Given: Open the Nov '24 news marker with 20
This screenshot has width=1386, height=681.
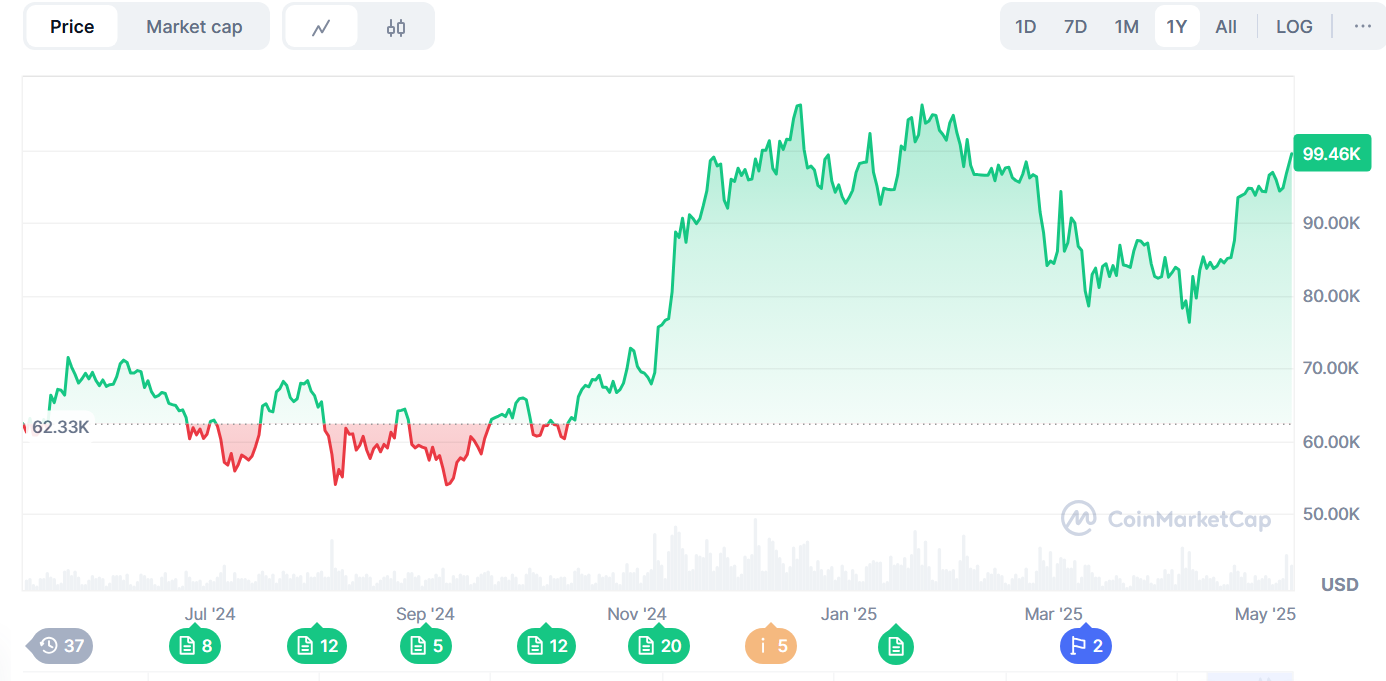Looking at the screenshot, I should [x=658, y=646].
